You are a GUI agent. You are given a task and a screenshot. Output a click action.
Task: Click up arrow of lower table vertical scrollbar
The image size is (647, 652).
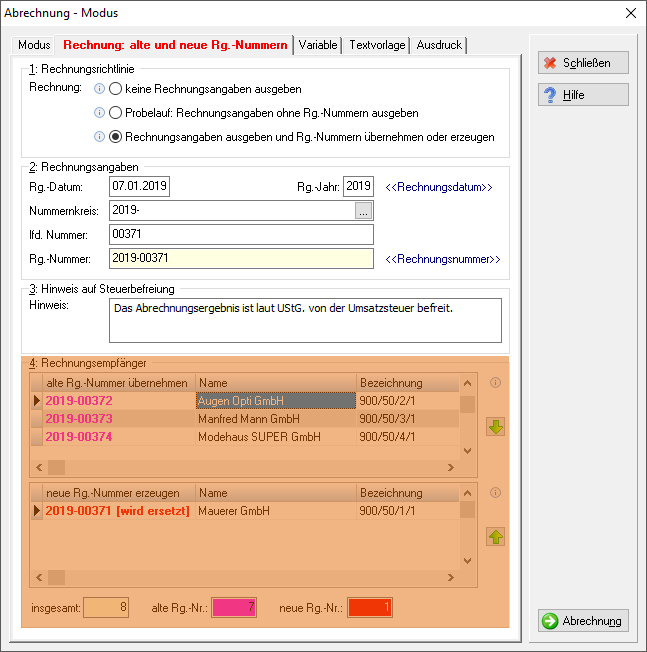click(x=467, y=493)
